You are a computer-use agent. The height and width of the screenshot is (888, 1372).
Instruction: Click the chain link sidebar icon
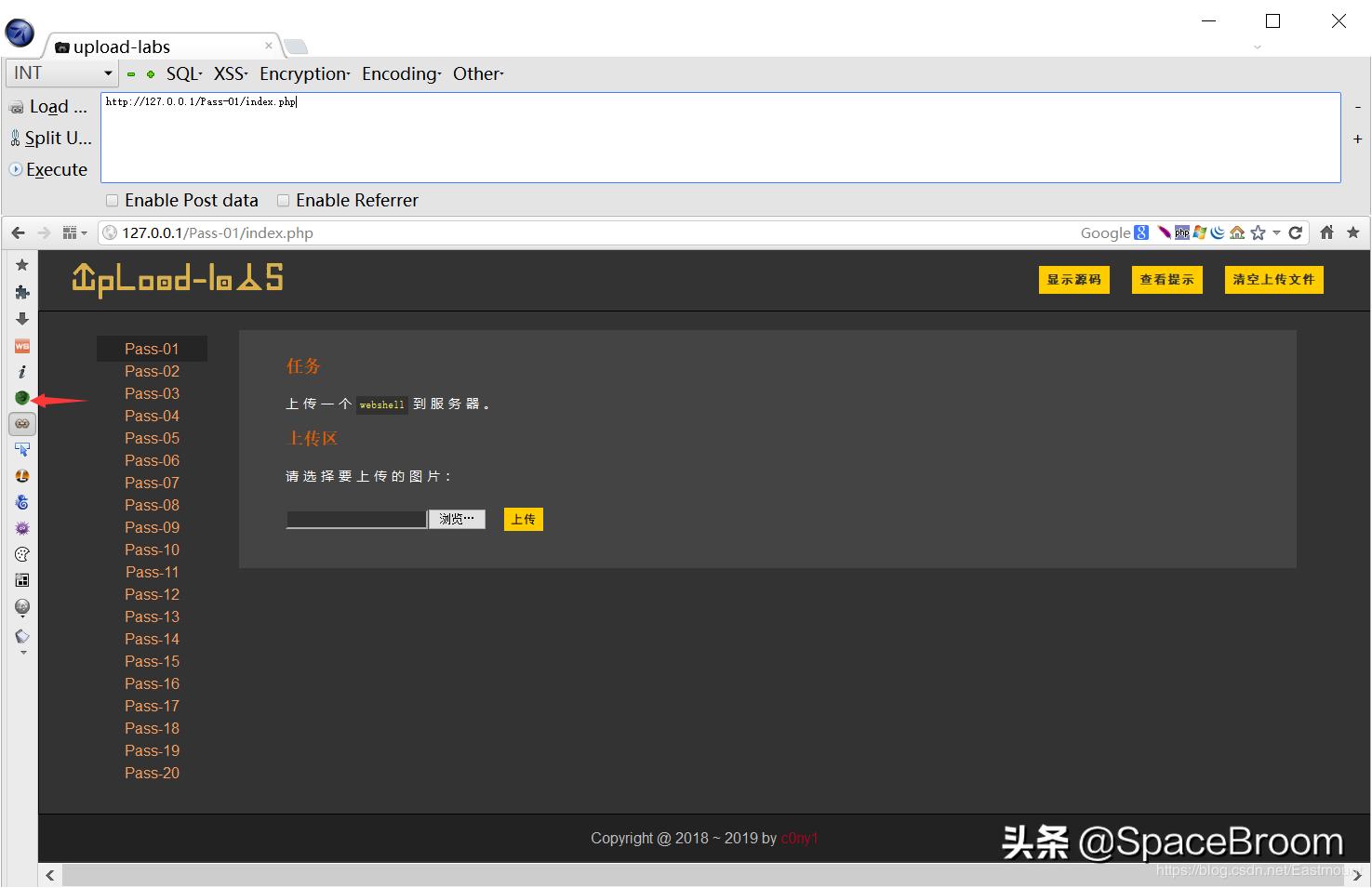pyautogui.click(x=21, y=424)
